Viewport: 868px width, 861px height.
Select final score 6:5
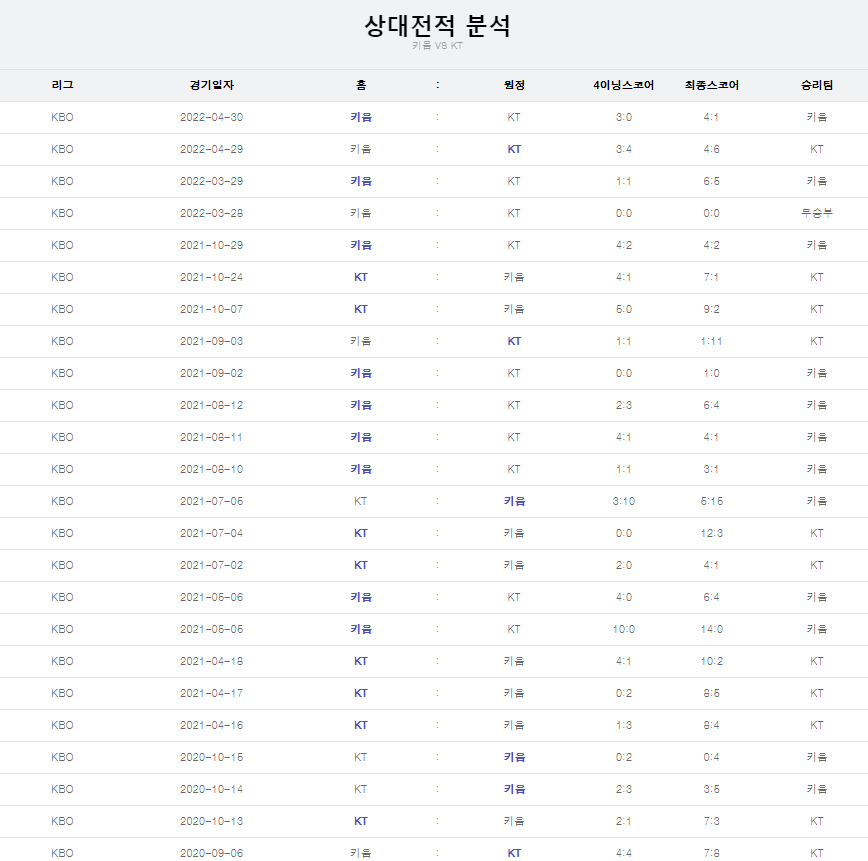coord(711,181)
